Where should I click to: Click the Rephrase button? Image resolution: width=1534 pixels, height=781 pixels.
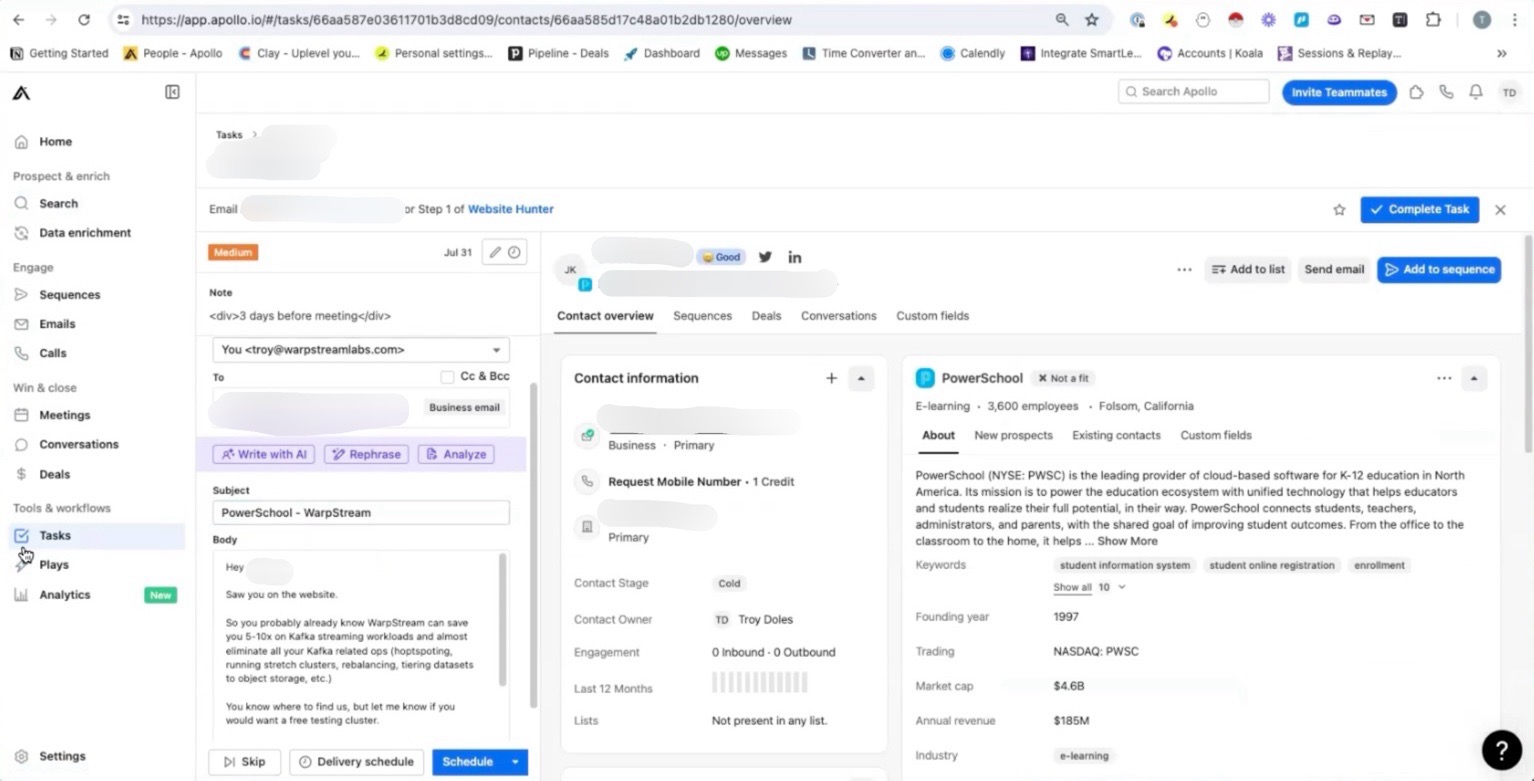click(367, 454)
